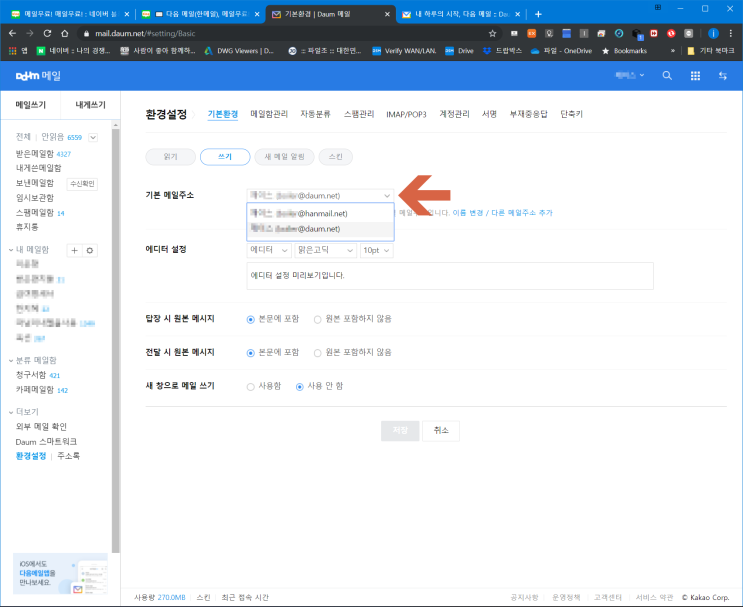Viewport: 743px width, 607px height.
Task: Select 본문에 포함 for 답장 시 원본 메시지
Action: pyautogui.click(x=251, y=319)
